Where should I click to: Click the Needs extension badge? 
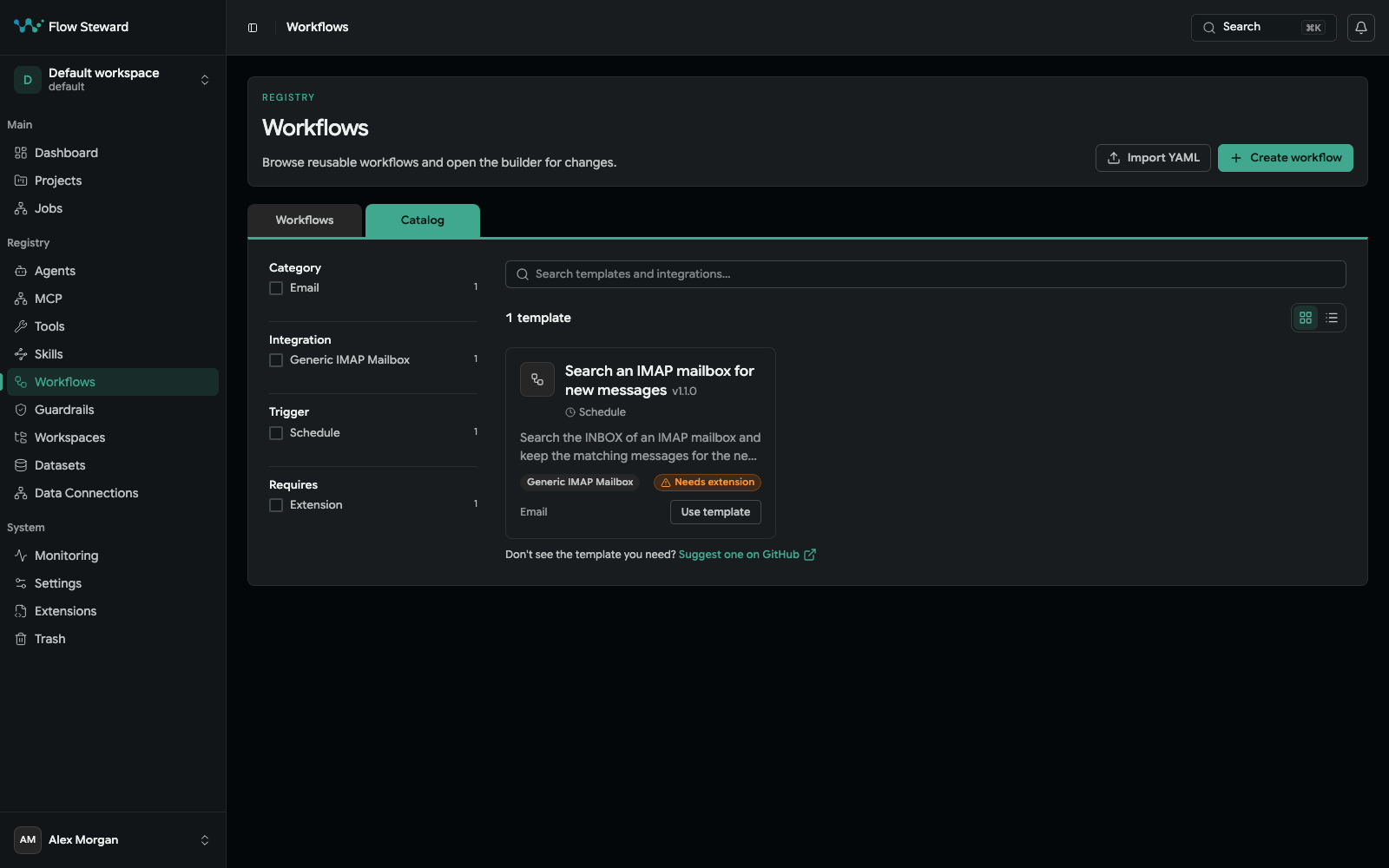[x=708, y=483]
